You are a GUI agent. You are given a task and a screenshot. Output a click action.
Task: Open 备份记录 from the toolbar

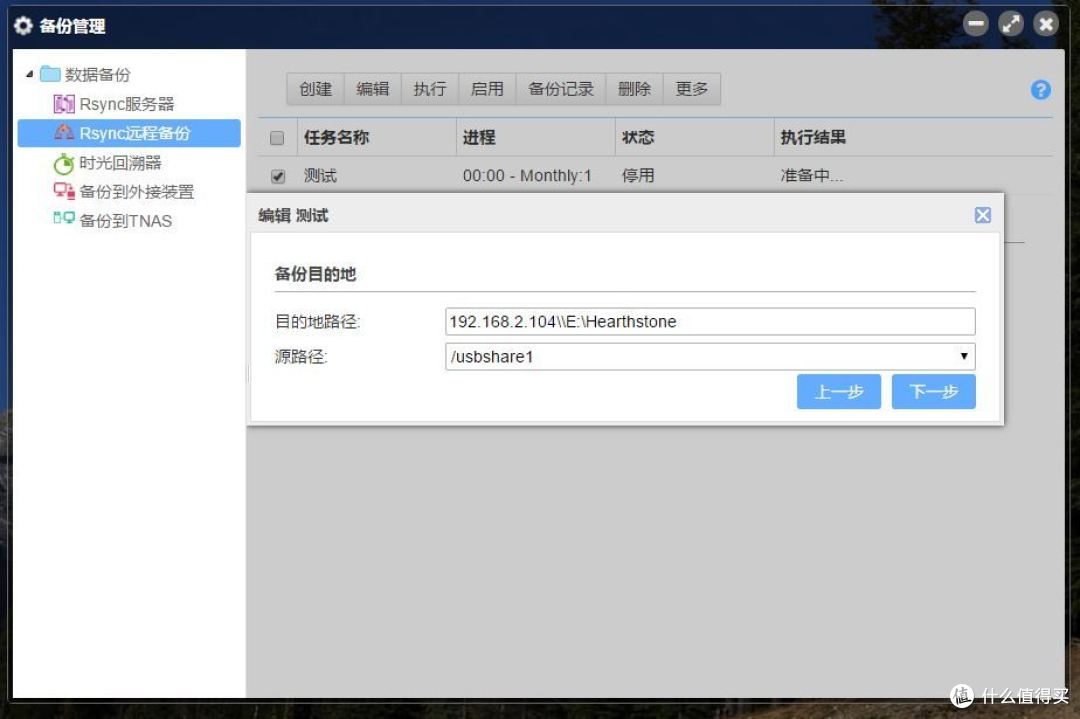click(561, 89)
